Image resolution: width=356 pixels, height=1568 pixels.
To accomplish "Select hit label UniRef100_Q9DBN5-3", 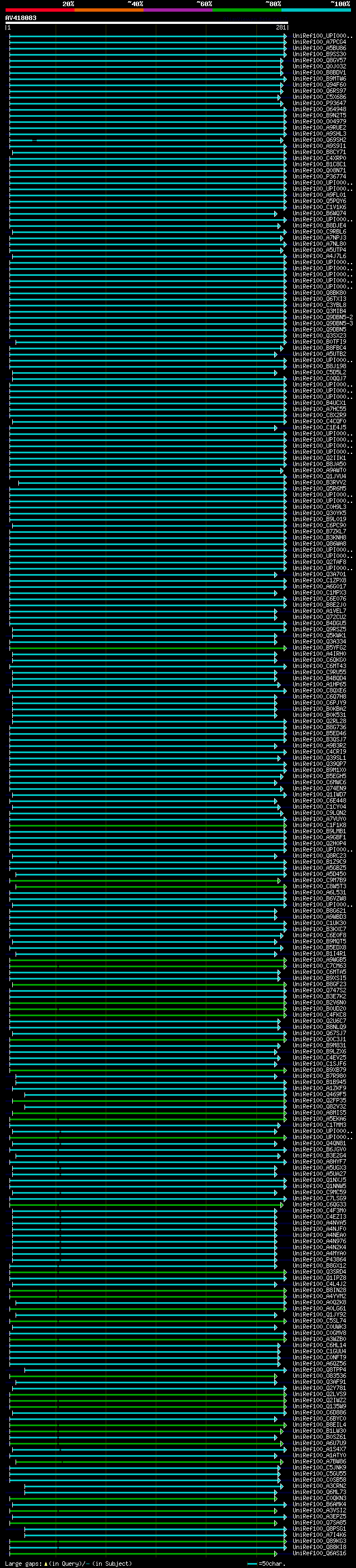I will click(x=323, y=323).
